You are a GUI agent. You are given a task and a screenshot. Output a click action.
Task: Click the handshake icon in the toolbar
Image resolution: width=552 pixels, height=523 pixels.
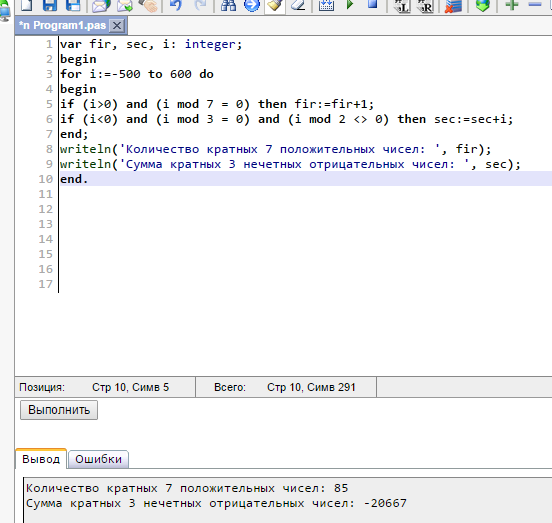coord(148,5)
